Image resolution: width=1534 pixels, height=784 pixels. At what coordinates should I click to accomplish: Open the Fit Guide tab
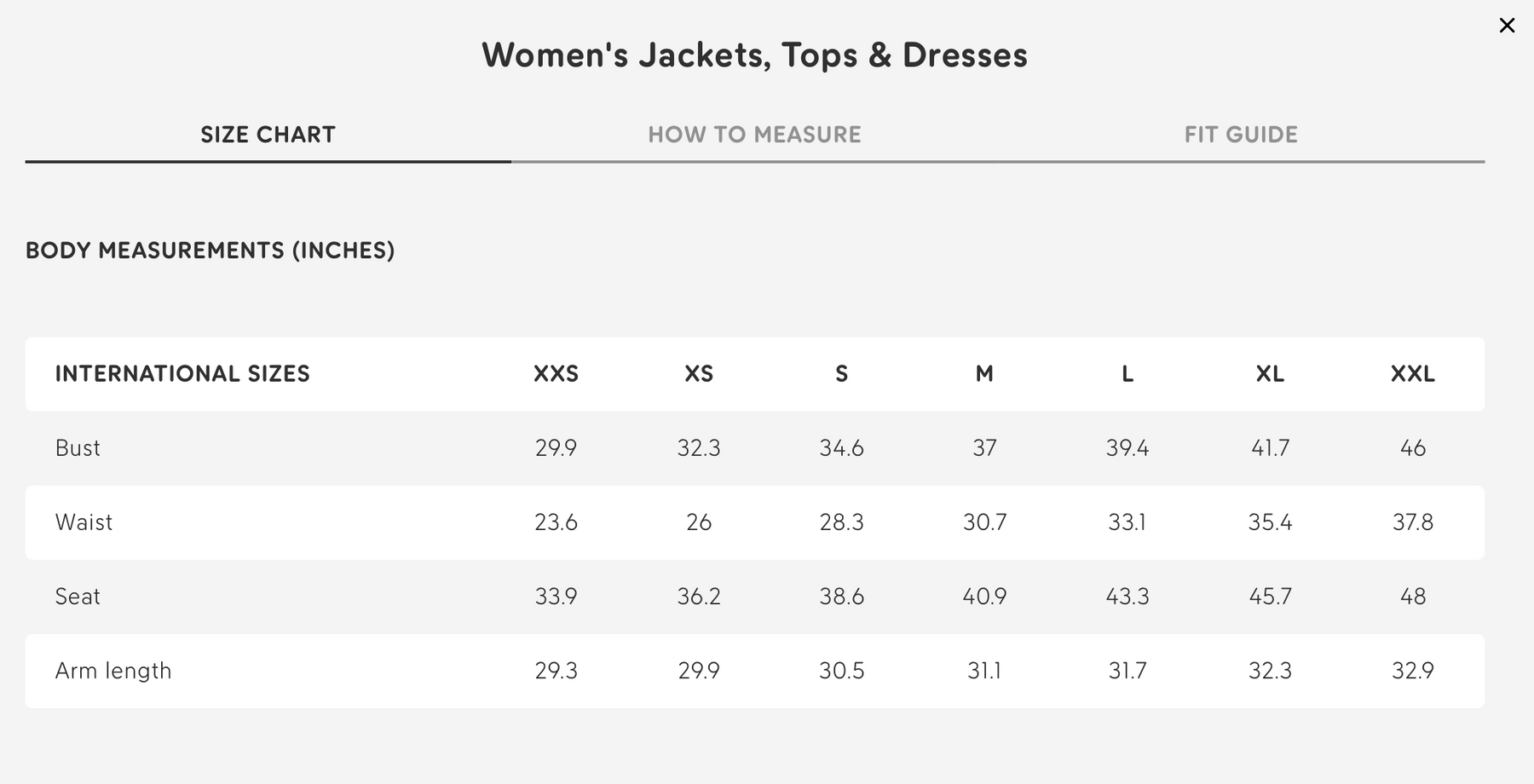[1241, 135]
